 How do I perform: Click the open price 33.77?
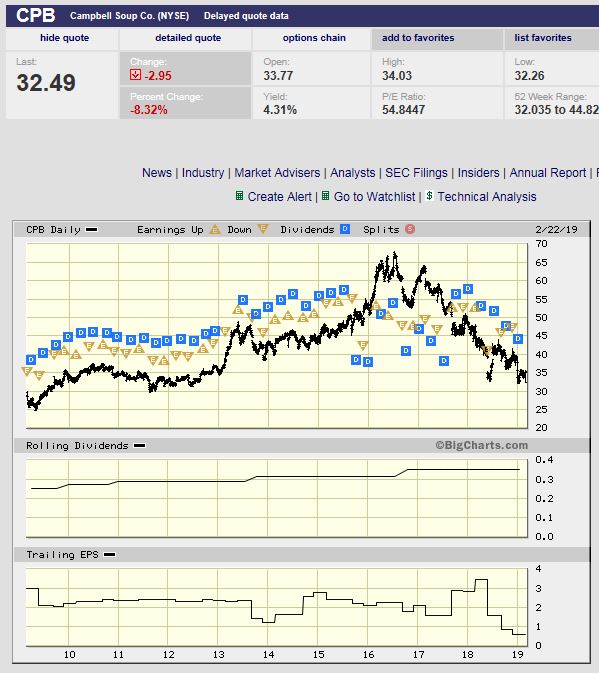(278, 76)
